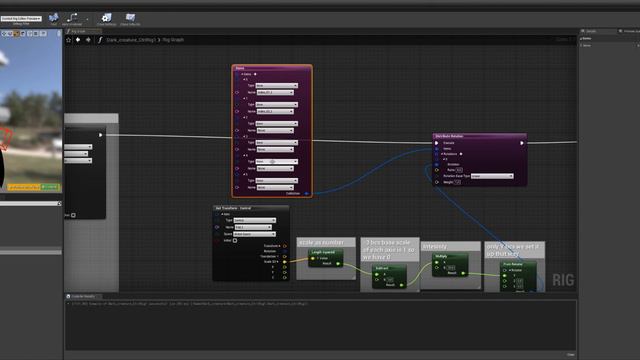
Task: Select the 'scale as number' comment box header
Action: 326,242
